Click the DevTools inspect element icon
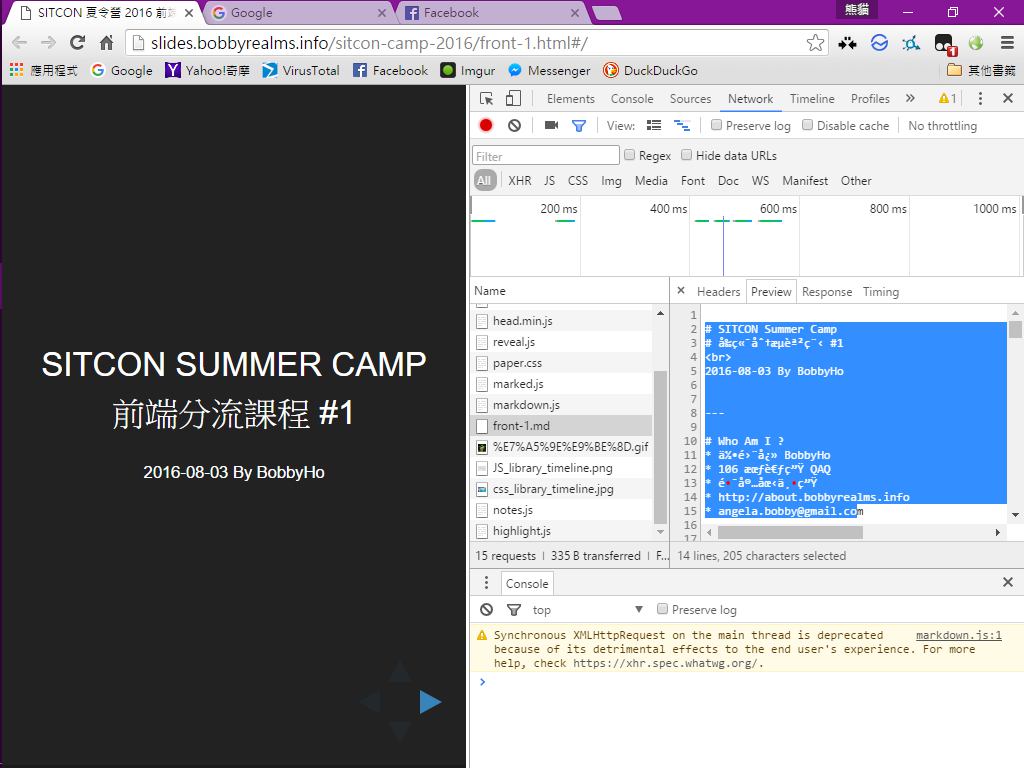 tap(487, 98)
